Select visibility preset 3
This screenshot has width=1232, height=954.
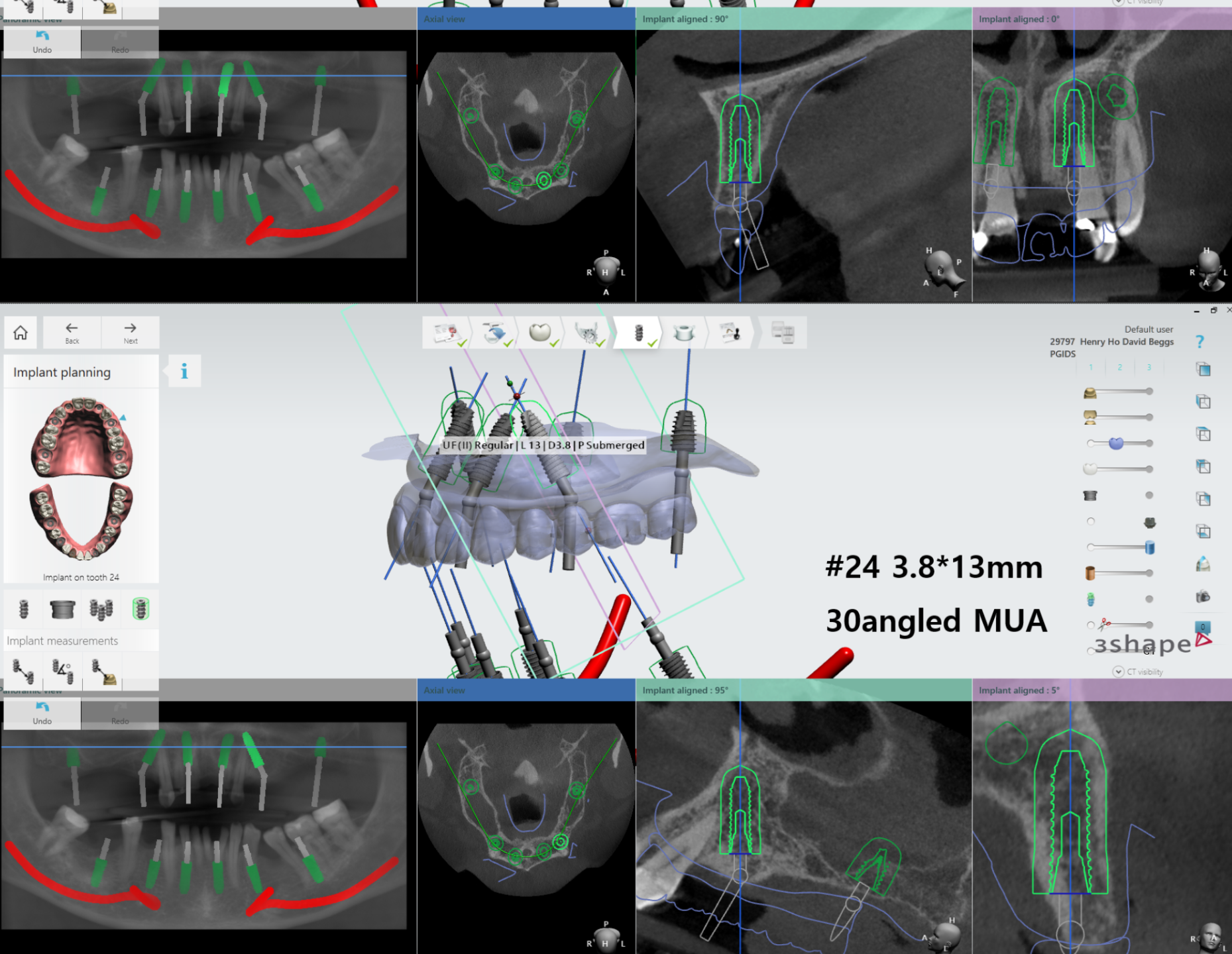click(x=1149, y=367)
